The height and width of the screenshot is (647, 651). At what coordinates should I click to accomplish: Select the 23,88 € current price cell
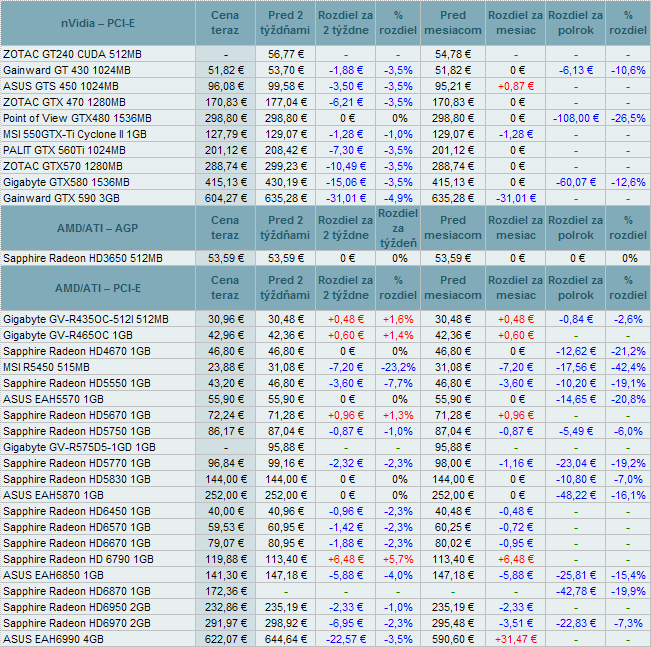225,368
